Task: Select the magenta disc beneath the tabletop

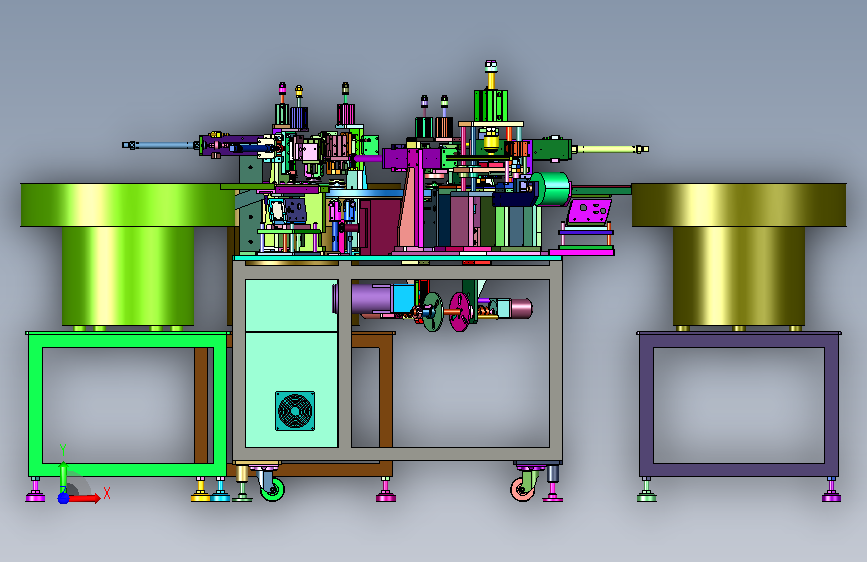Action: coord(459,312)
